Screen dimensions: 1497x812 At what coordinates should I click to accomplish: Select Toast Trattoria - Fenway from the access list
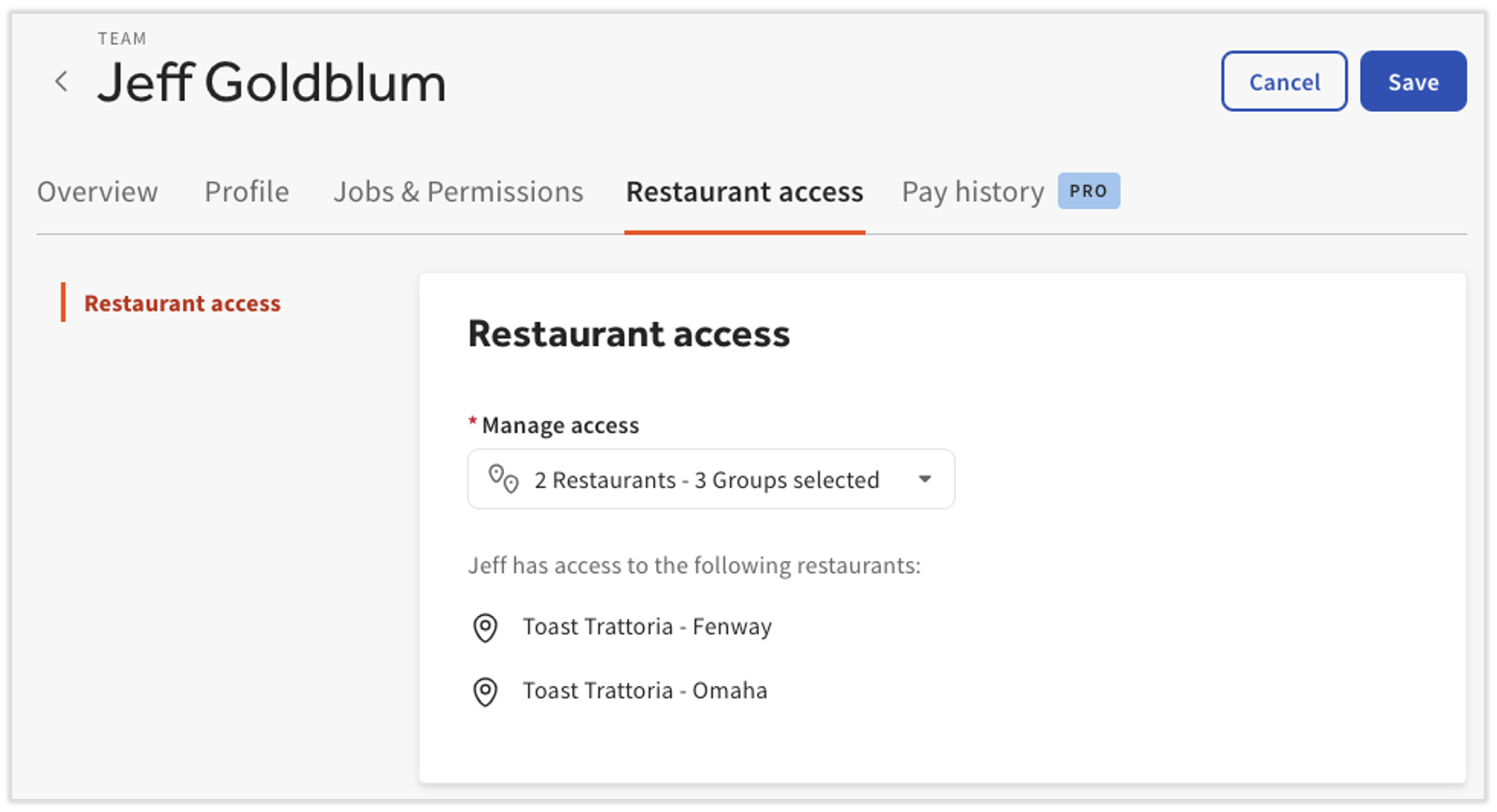(646, 627)
